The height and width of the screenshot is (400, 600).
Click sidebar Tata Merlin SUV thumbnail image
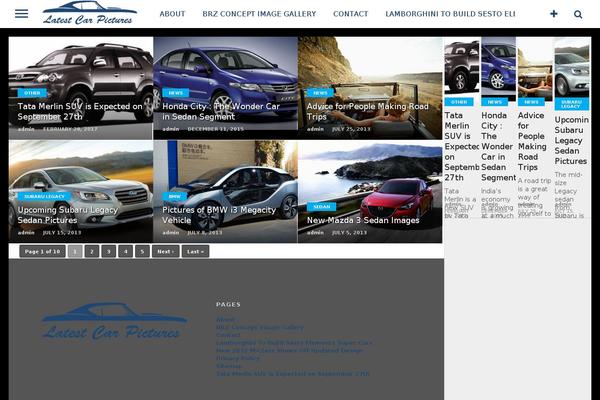tap(461, 65)
